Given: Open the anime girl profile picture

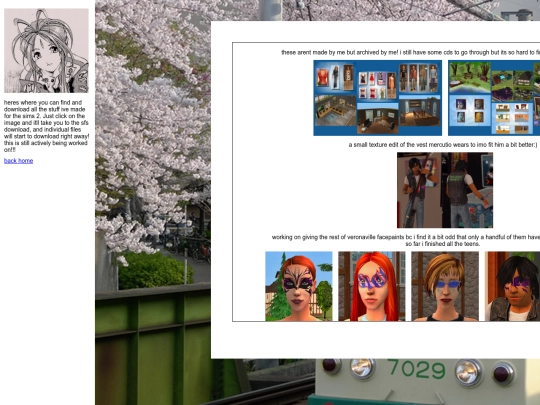Looking at the screenshot, I should pyautogui.click(x=46, y=51).
